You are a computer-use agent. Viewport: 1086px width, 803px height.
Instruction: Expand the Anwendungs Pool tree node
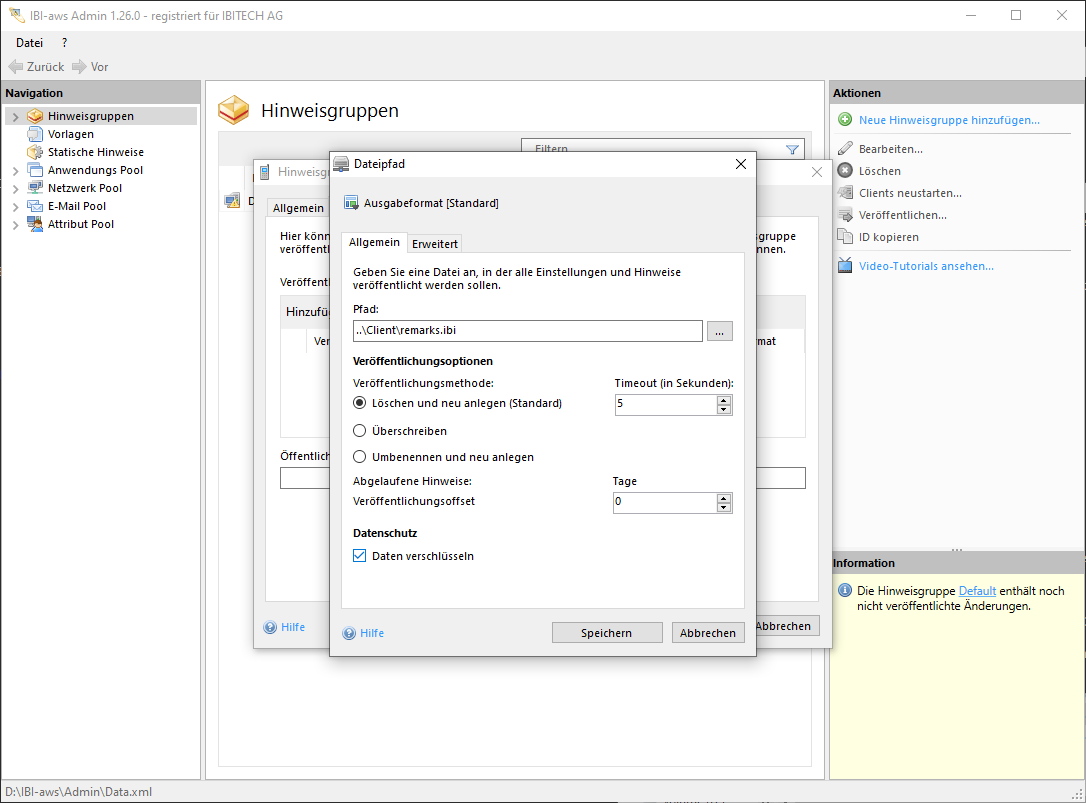coord(15,171)
